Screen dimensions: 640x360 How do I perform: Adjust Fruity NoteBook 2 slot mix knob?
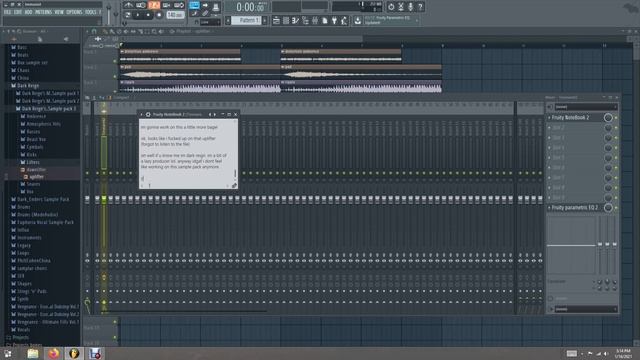click(x=608, y=118)
